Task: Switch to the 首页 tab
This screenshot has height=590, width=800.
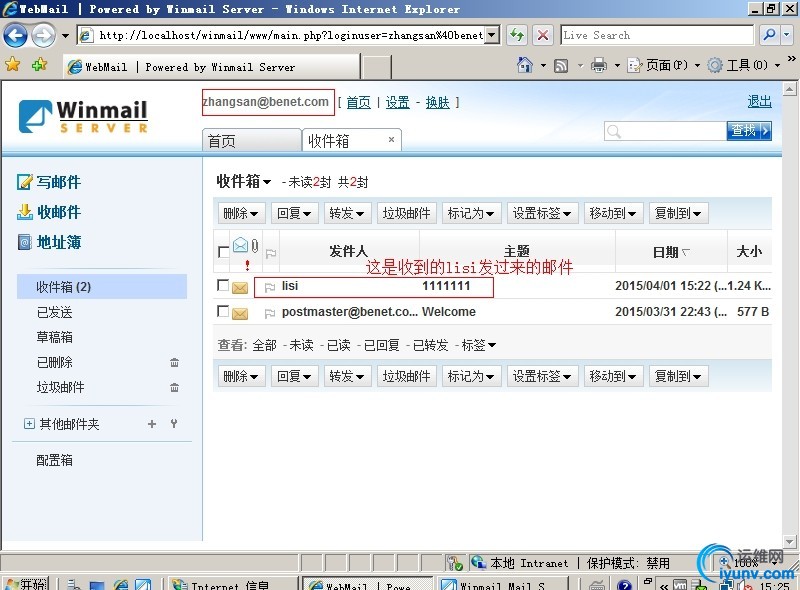Action: click(x=252, y=140)
